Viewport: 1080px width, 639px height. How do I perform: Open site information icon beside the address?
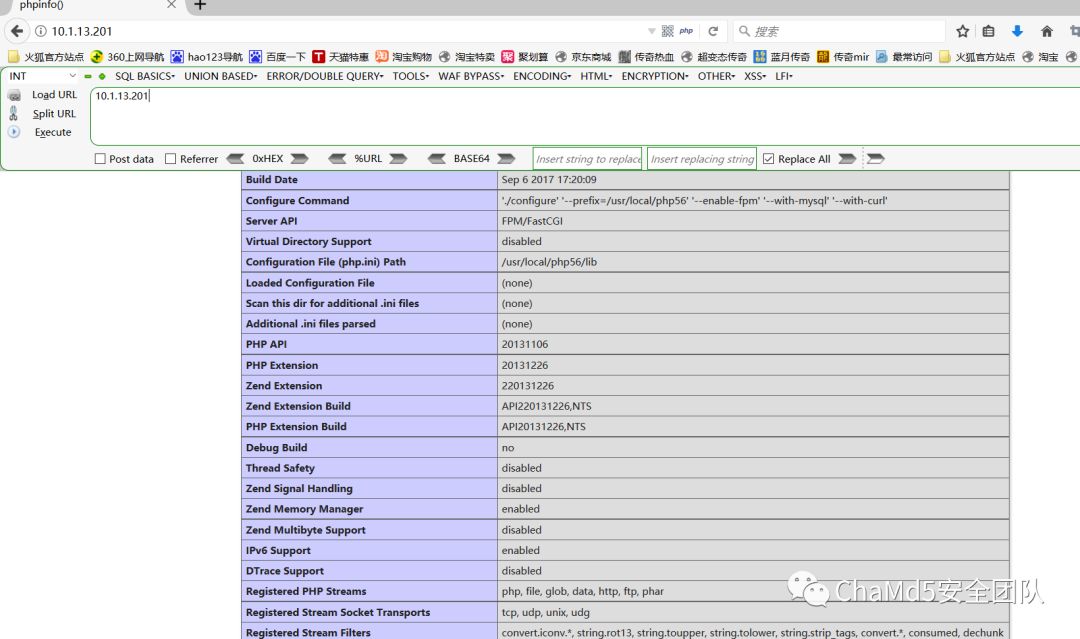tap(41, 31)
